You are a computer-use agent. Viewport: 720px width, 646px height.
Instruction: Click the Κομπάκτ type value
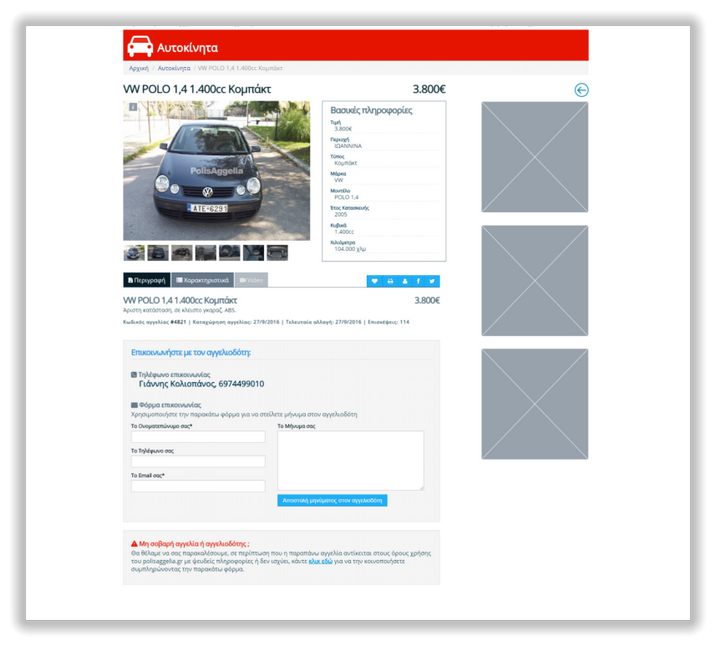coord(345,163)
